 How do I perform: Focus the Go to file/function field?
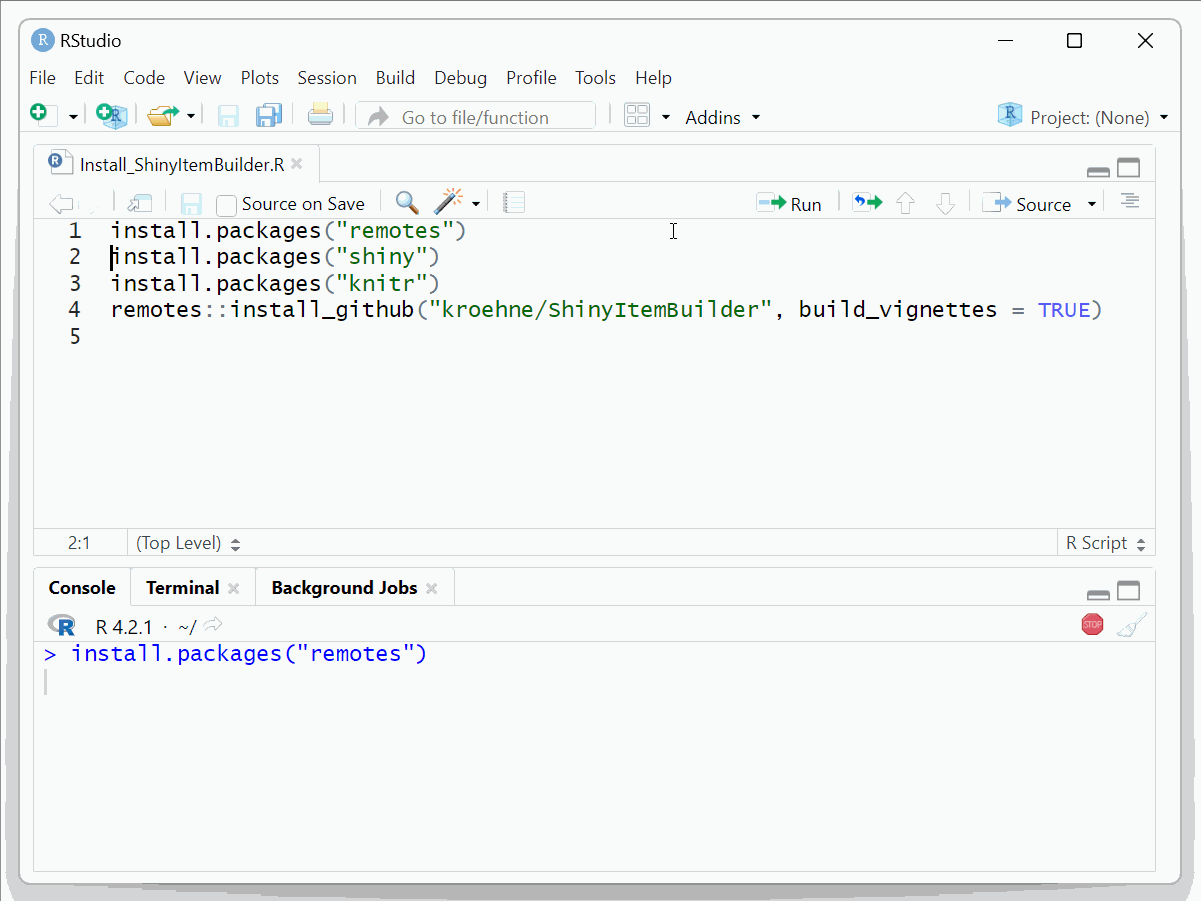(x=475, y=117)
